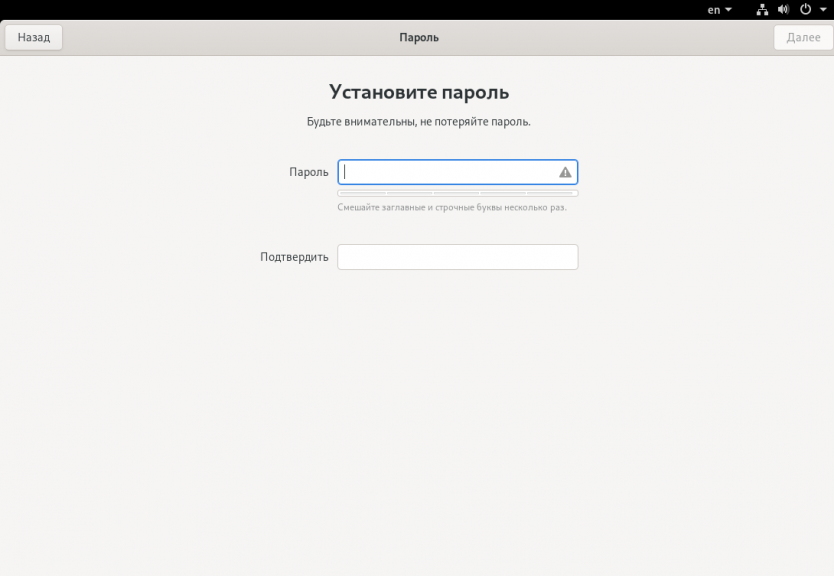Click the "Пароль" header bar title
Viewport: 834px width, 576px height.
click(x=418, y=38)
